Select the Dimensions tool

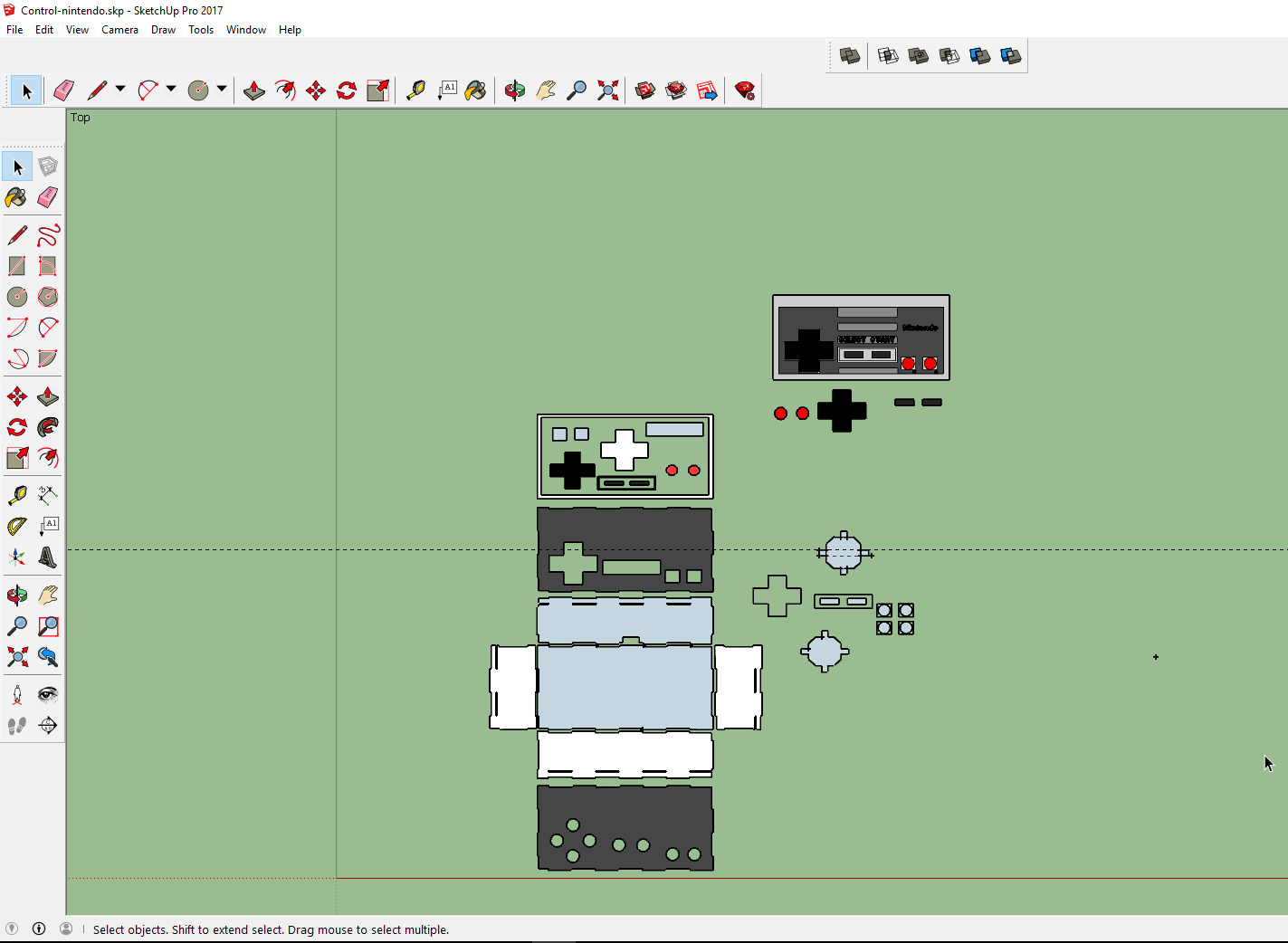[48, 495]
